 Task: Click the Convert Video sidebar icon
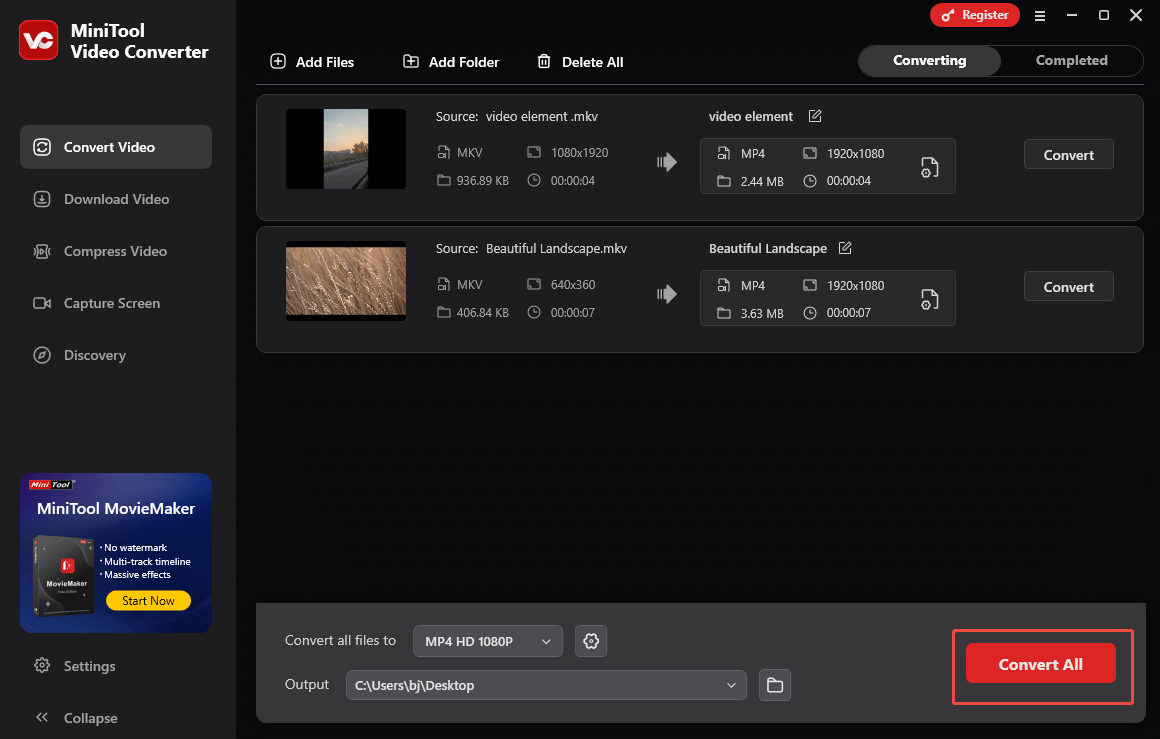click(42, 147)
